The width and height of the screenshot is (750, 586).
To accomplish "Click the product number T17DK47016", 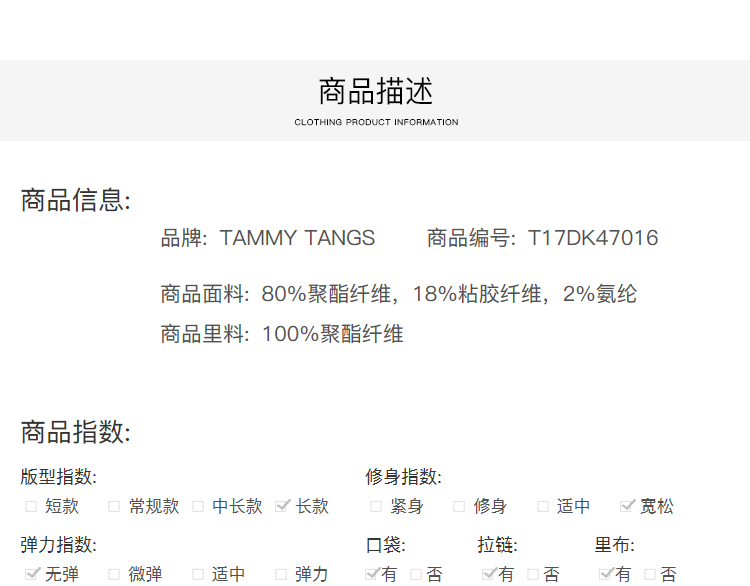I will pos(593,238).
